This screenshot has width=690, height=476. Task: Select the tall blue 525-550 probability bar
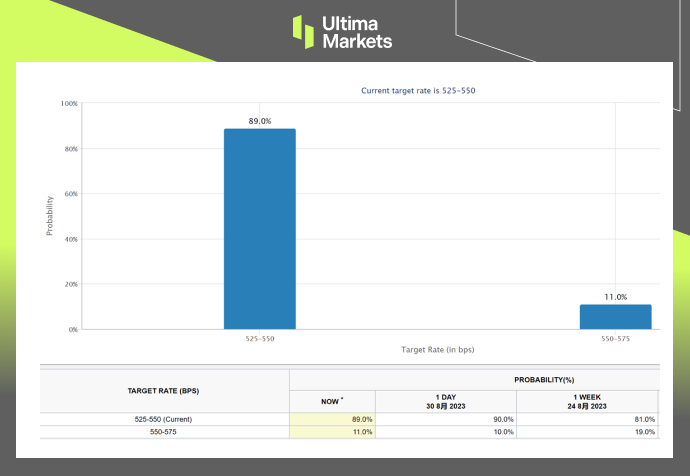tap(260, 229)
